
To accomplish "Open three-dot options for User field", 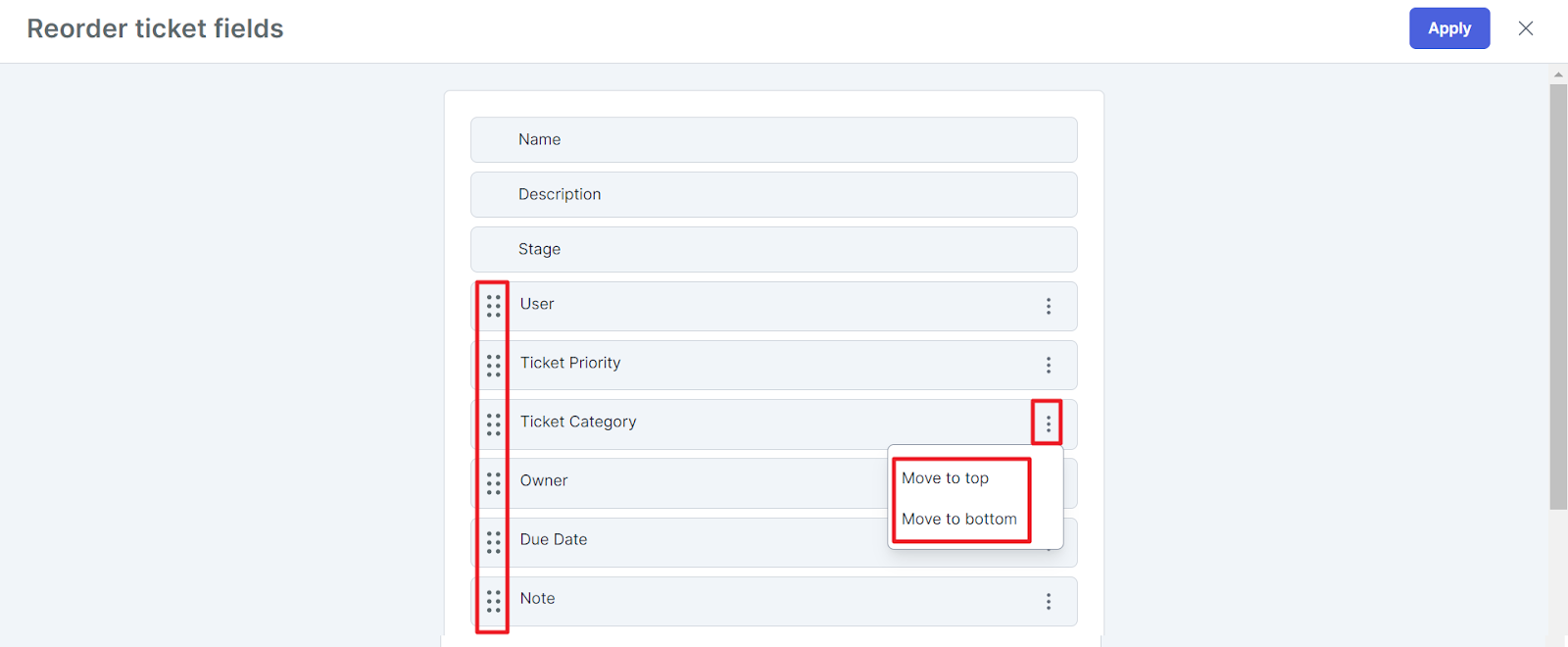I will click(x=1048, y=306).
